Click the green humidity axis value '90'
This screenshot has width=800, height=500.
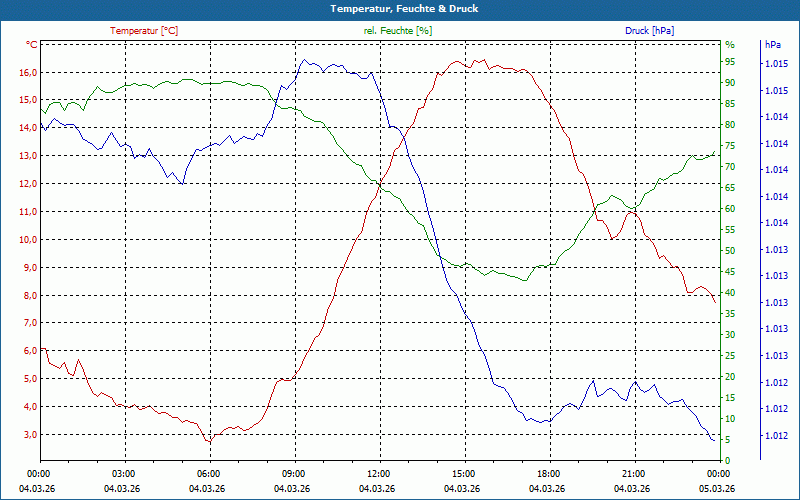tap(730, 83)
